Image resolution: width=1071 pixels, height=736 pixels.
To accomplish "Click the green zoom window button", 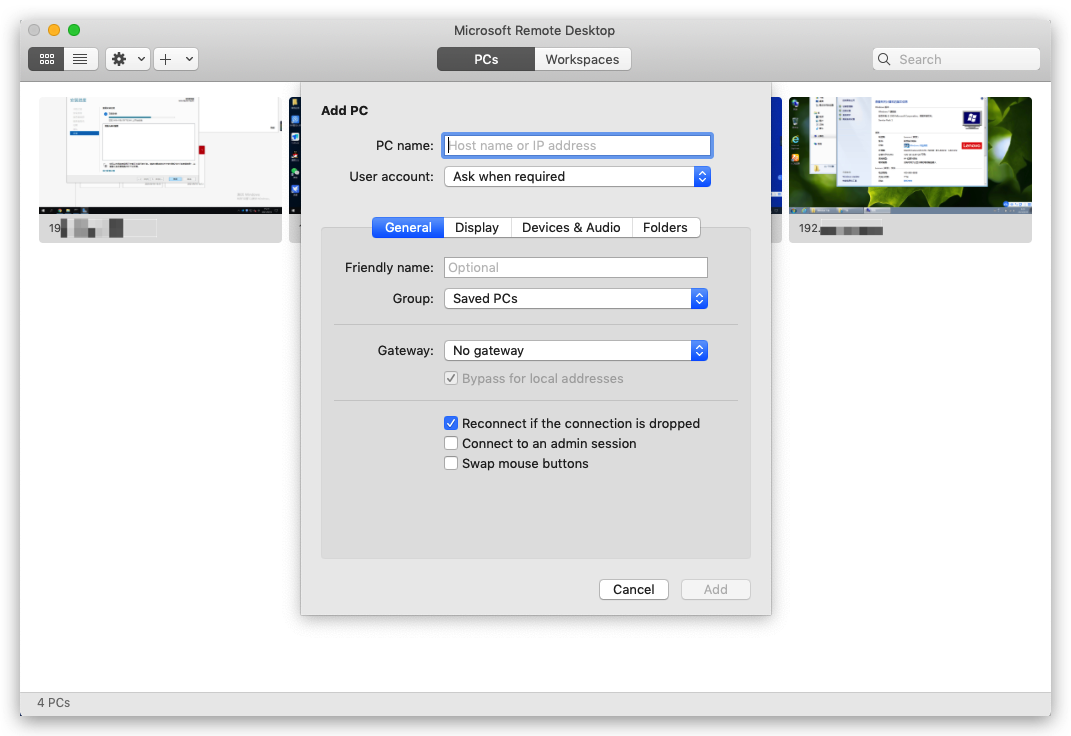I will click(x=74, y=30).
